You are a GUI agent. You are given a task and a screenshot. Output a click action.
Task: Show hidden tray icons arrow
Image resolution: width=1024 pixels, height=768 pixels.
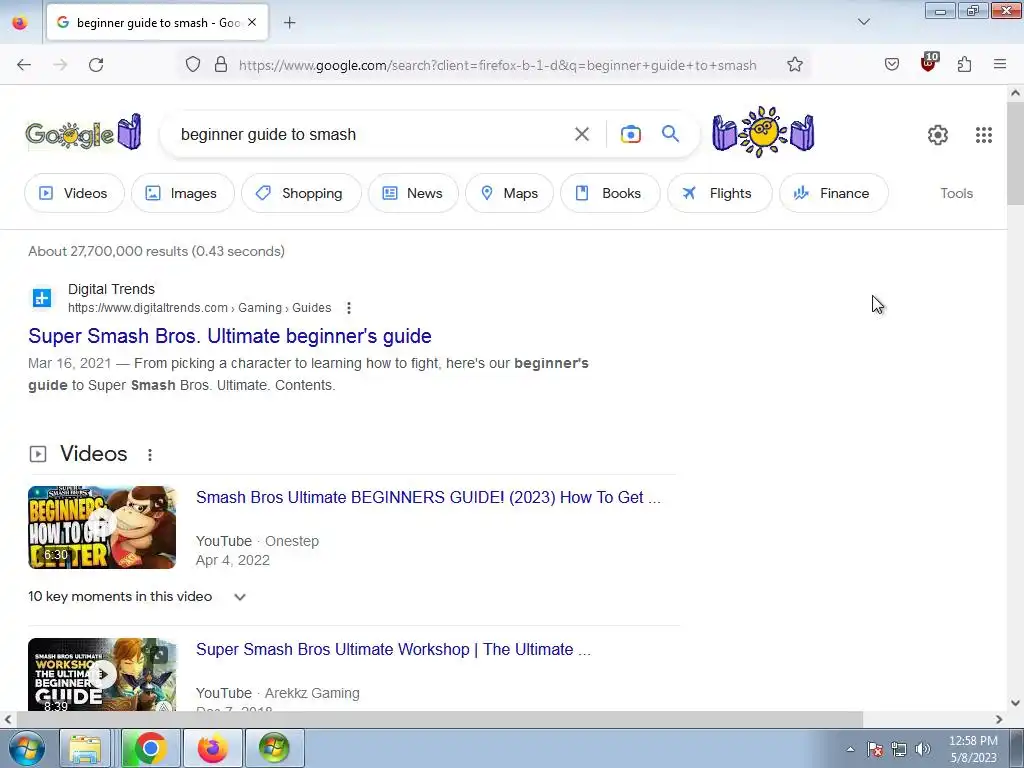[850, 749]
